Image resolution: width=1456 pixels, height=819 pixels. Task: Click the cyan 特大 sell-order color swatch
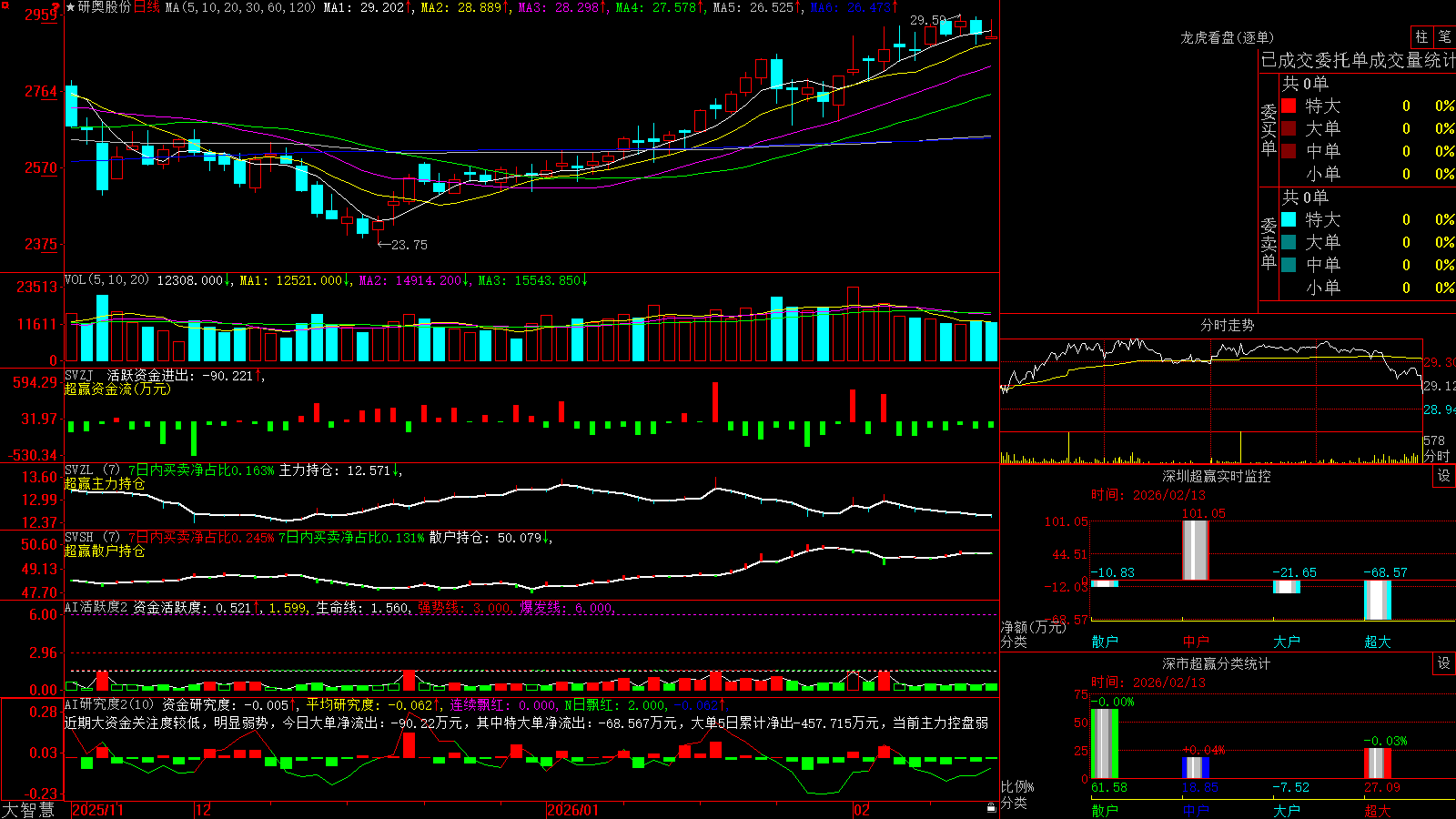(1289, 219)
